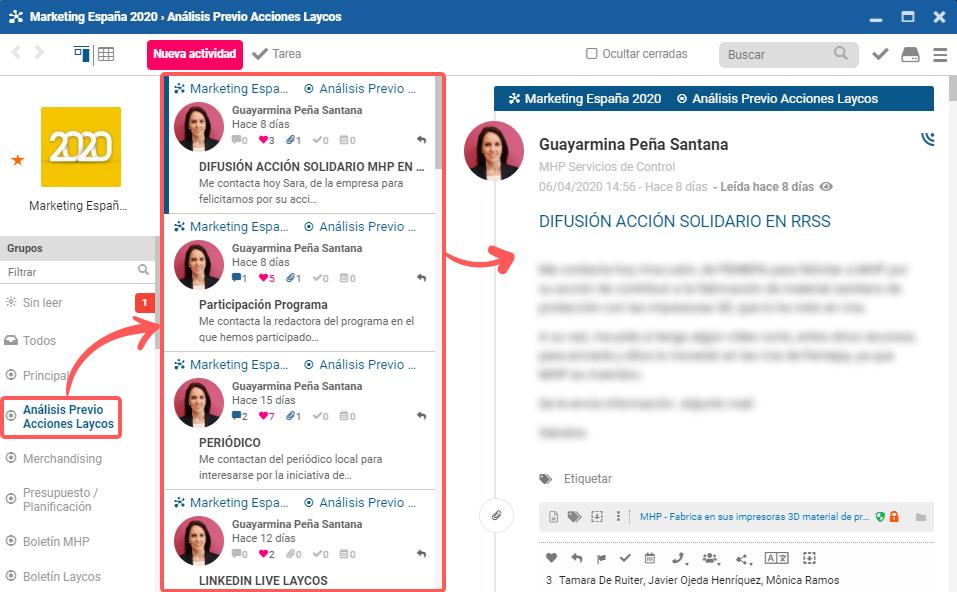The image size is (957, 592).
Task: Translate the activity text
Action: click(776, 558)
